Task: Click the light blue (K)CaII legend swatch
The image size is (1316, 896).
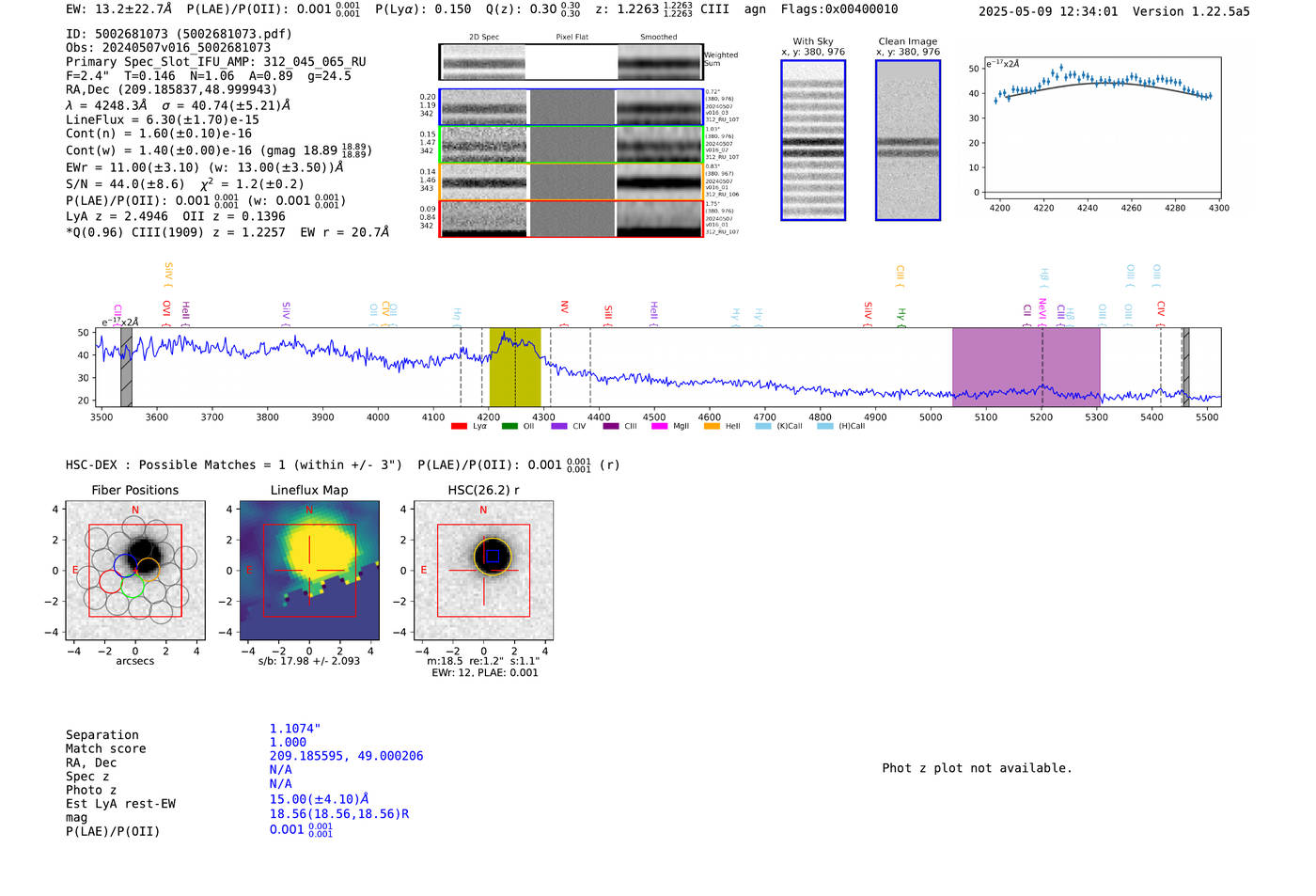Action: pyautogui.click(x=763, y=426)
